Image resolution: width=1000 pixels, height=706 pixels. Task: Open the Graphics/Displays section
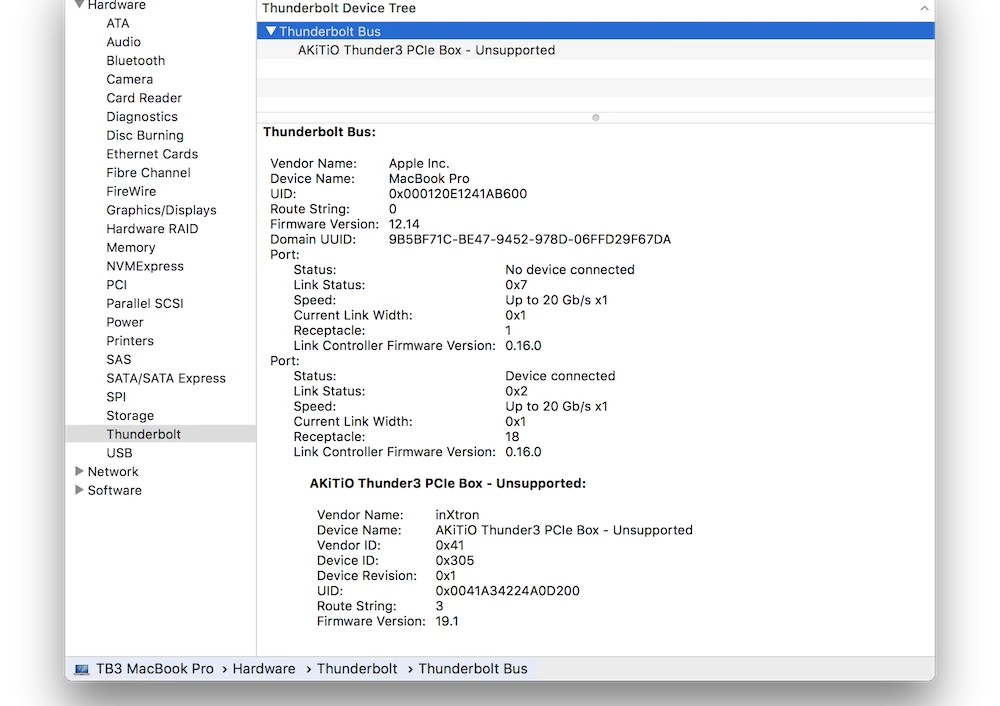pyautogui.click(x=161, y=210)
